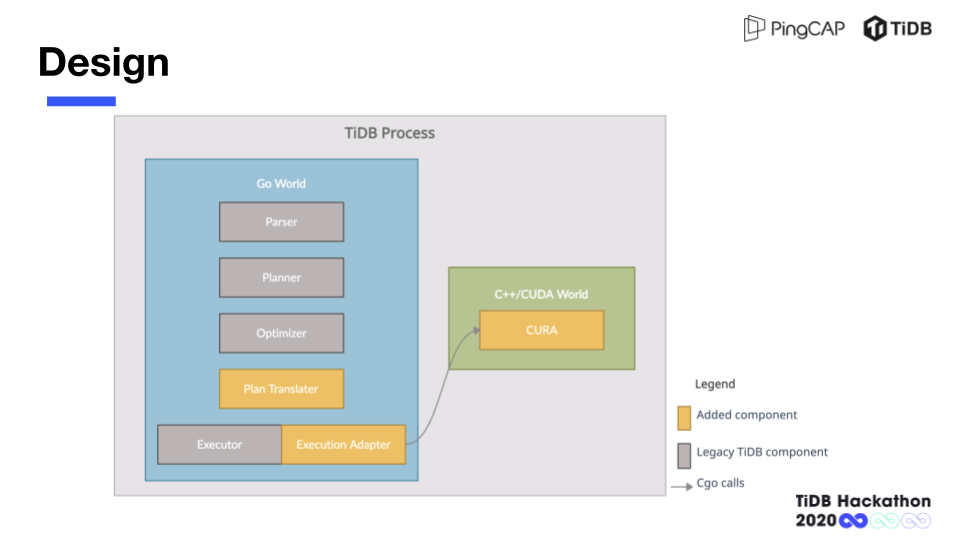Select the Planner box
This screenshot has width=960, height=540.
point(281,278)
